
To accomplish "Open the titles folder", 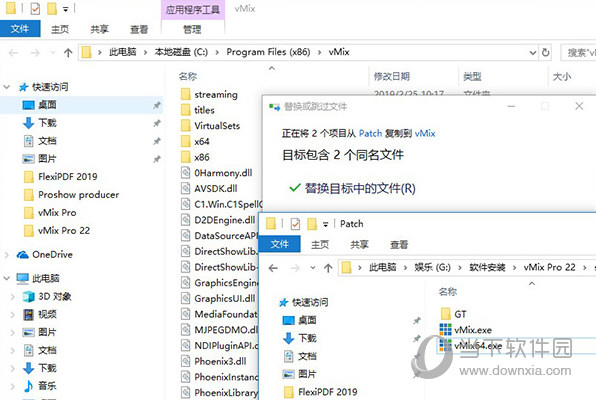I will (204, 110).
